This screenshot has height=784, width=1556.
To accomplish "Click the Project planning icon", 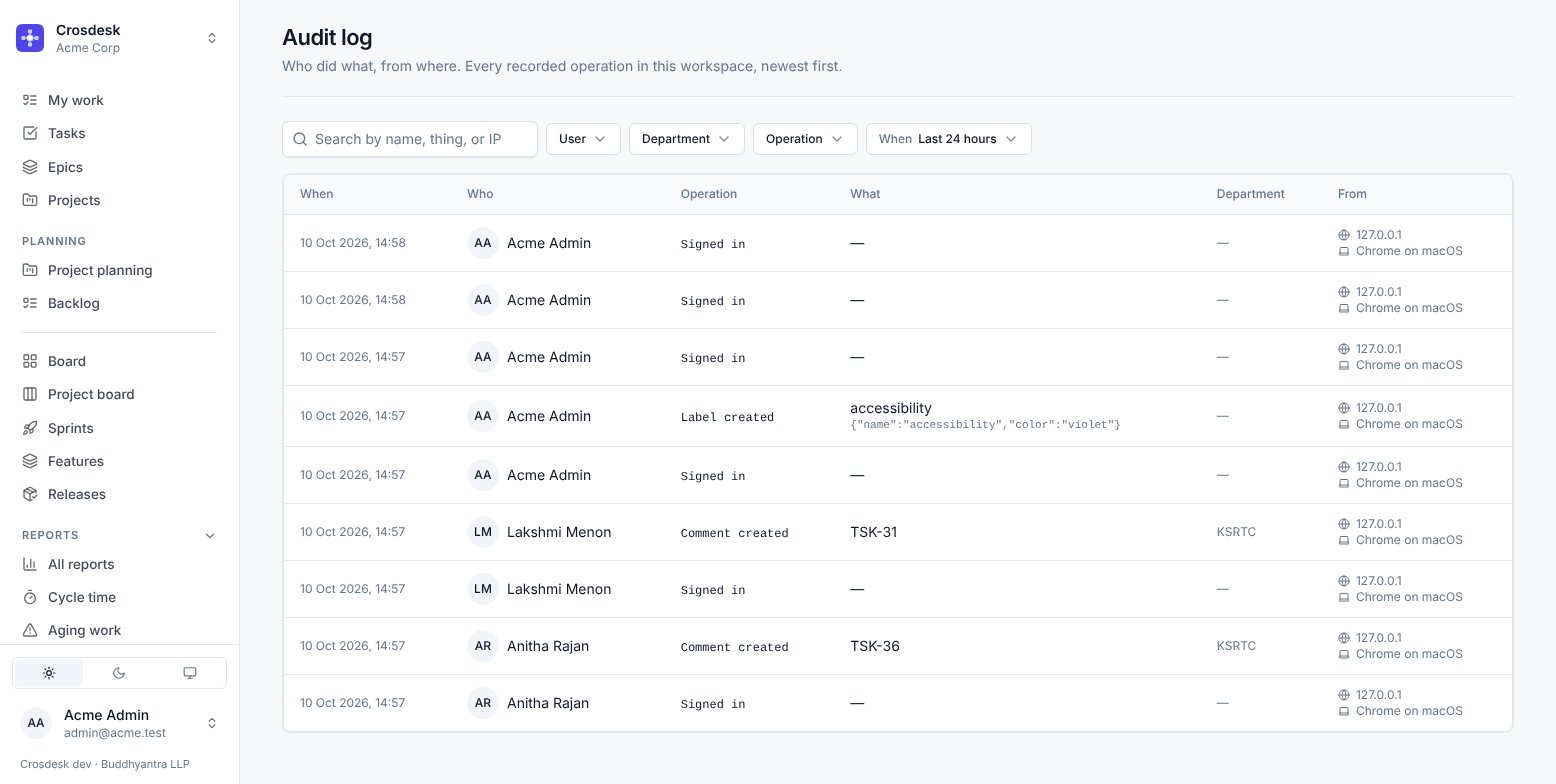I will pyautogui.click(x=30, y=270).
